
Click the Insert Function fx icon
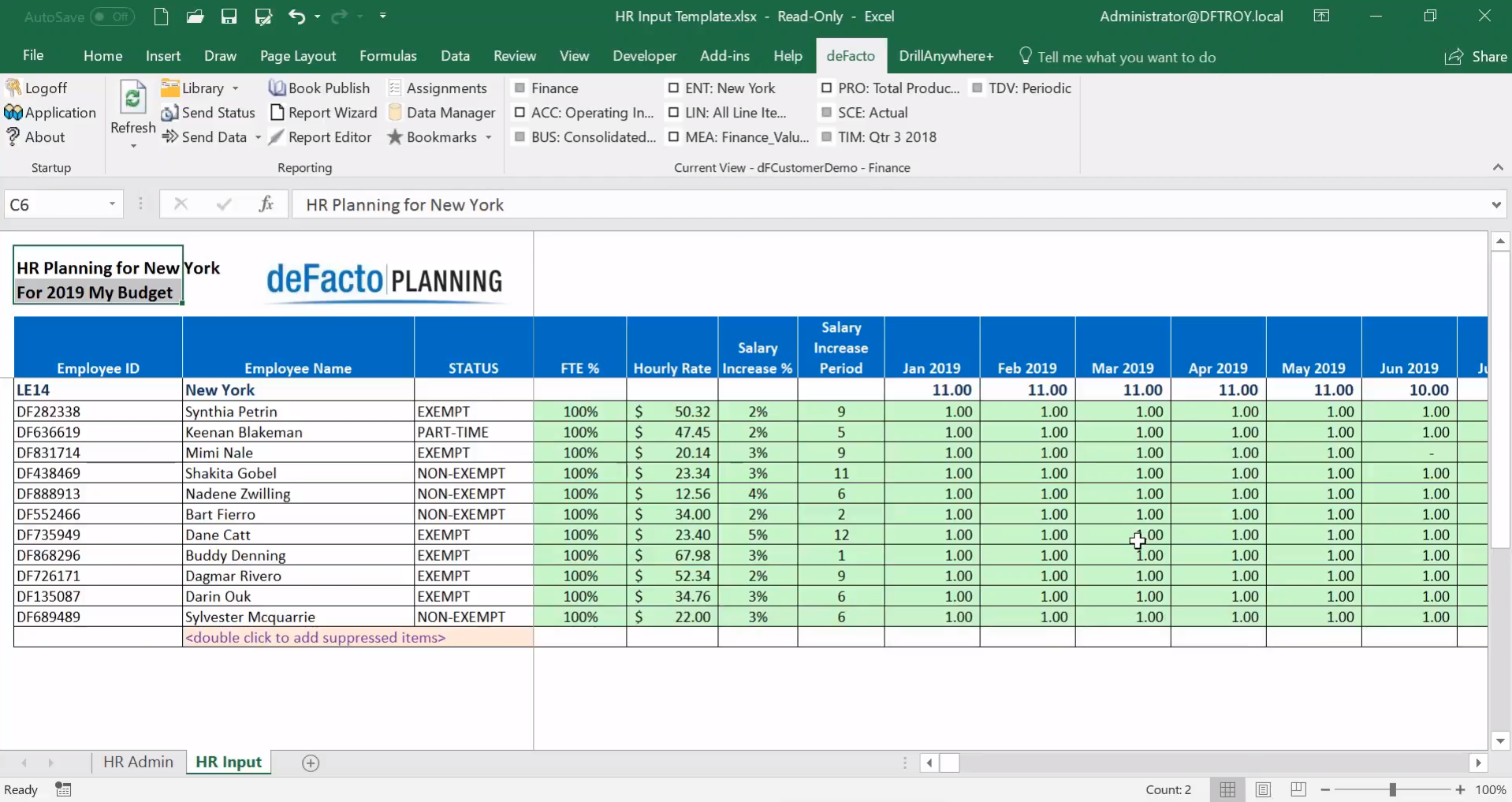(x=266, y=205)
